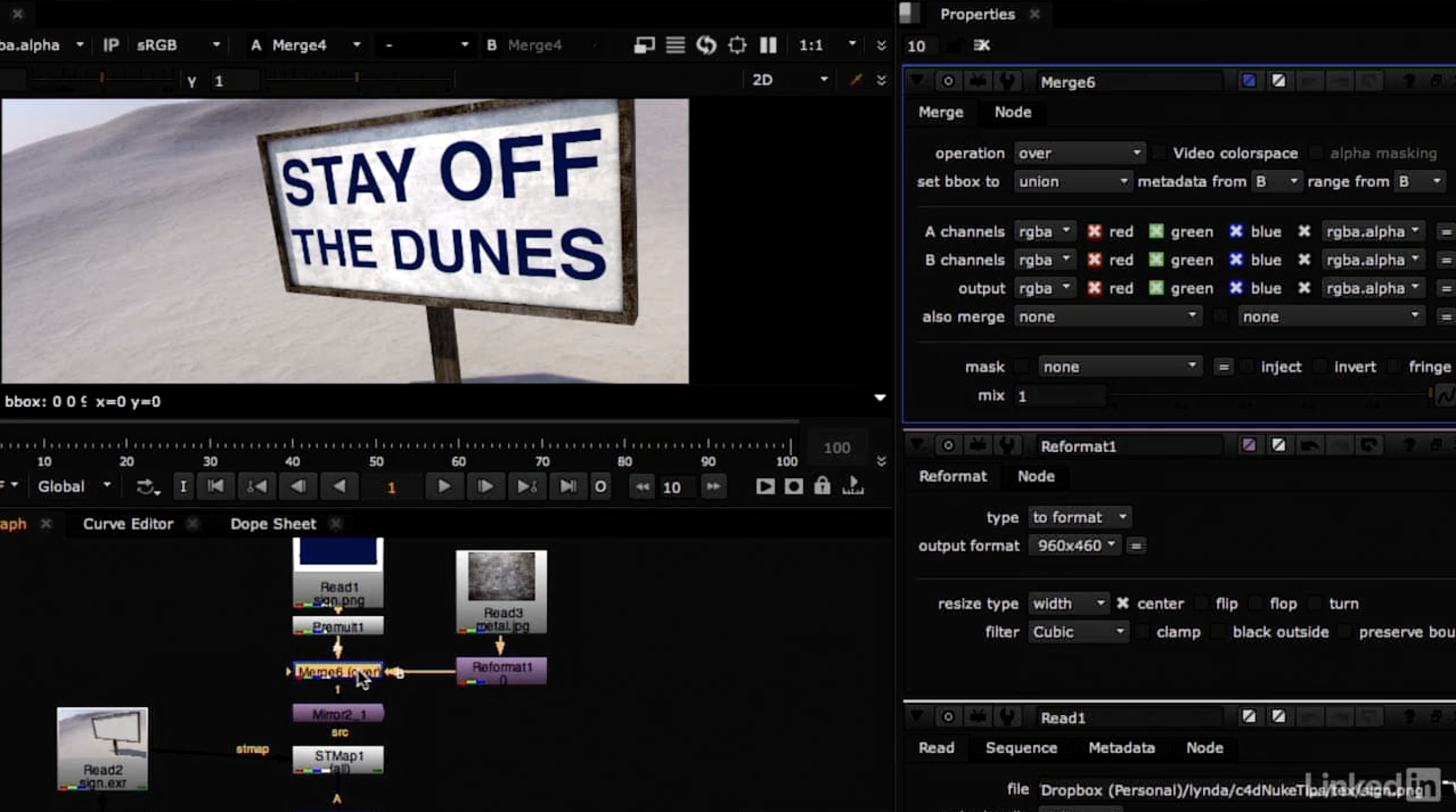Click the region of interest icon
The image size is (1456, 812).
(x=737, y=45)
